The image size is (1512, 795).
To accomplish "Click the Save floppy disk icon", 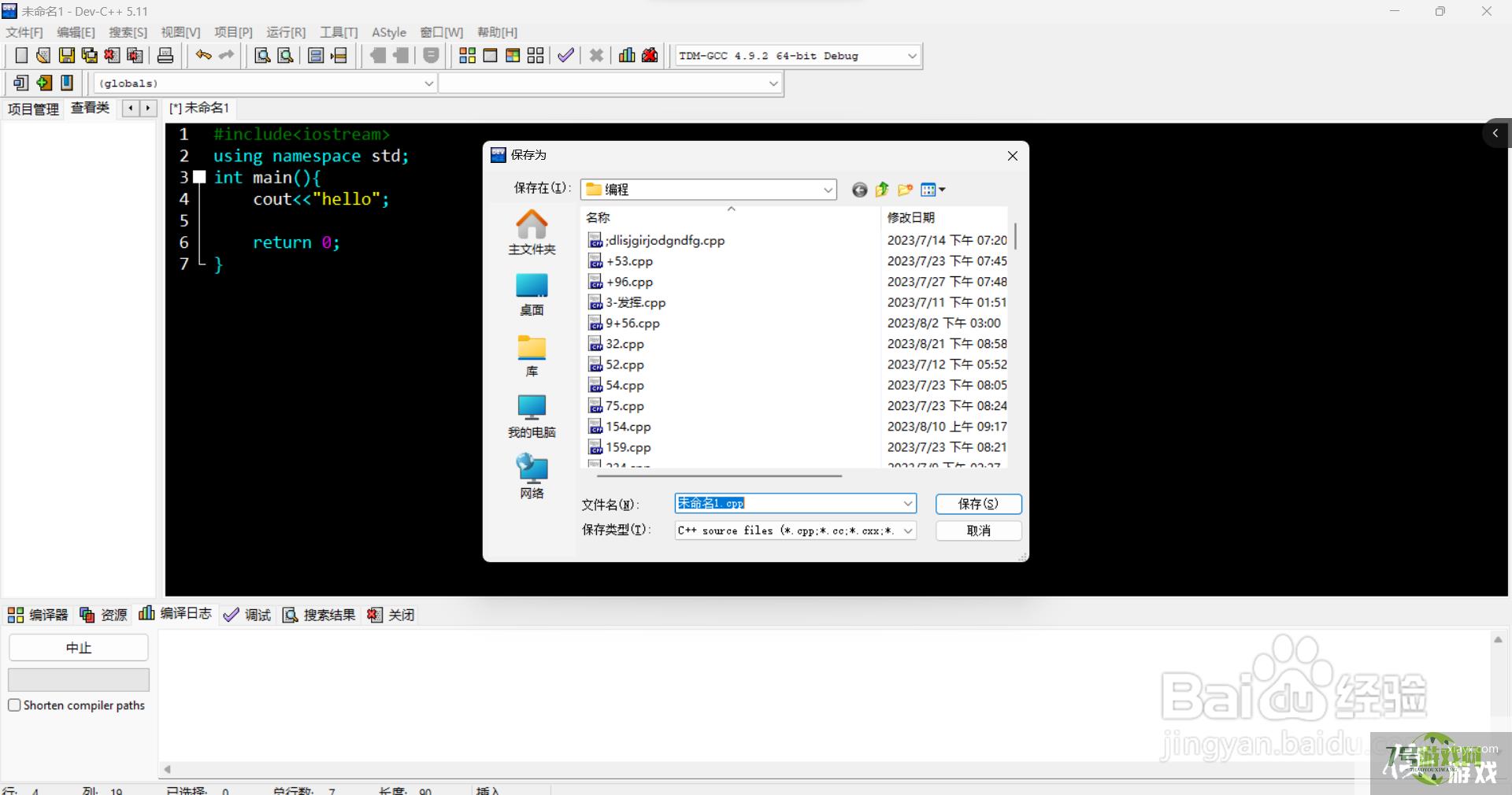I will 67,55.
